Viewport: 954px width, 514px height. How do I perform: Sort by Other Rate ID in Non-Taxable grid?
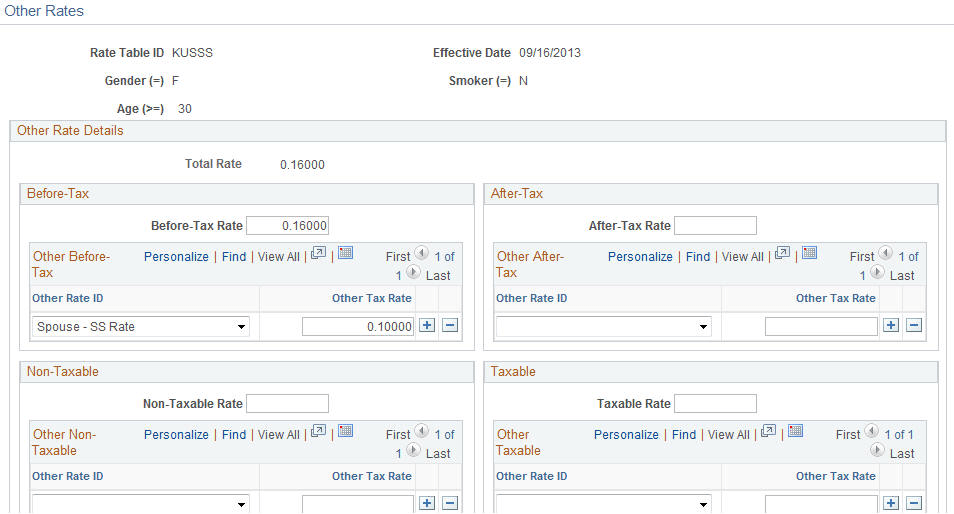(x=68, y=476)
